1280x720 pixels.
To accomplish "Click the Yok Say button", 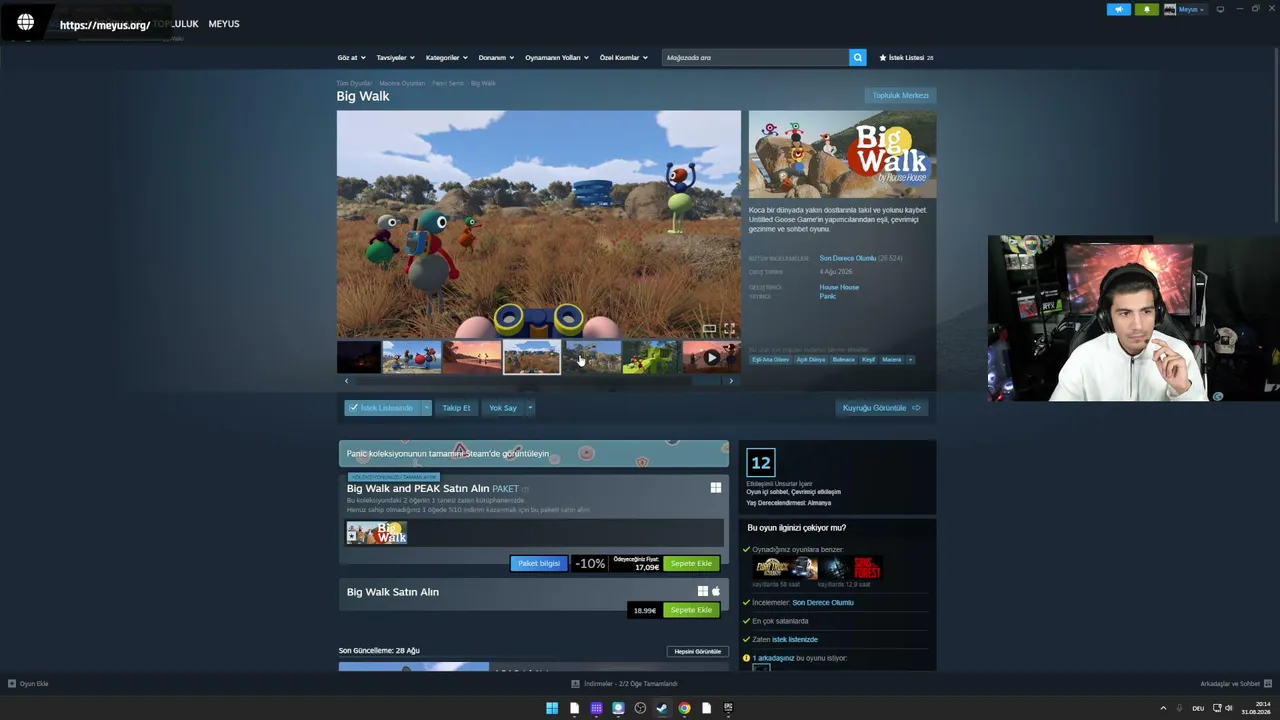I will 503,408.
